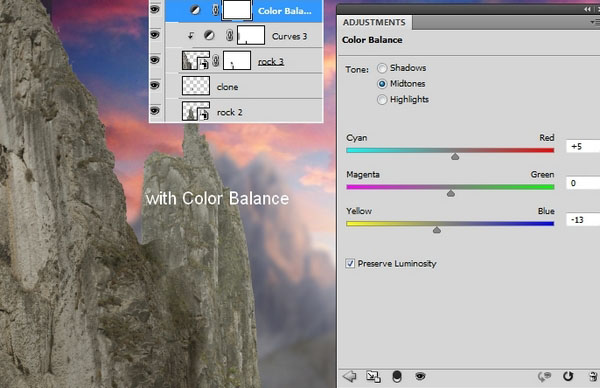Click the Yellow-Blue slider handle

click(437, 230)
